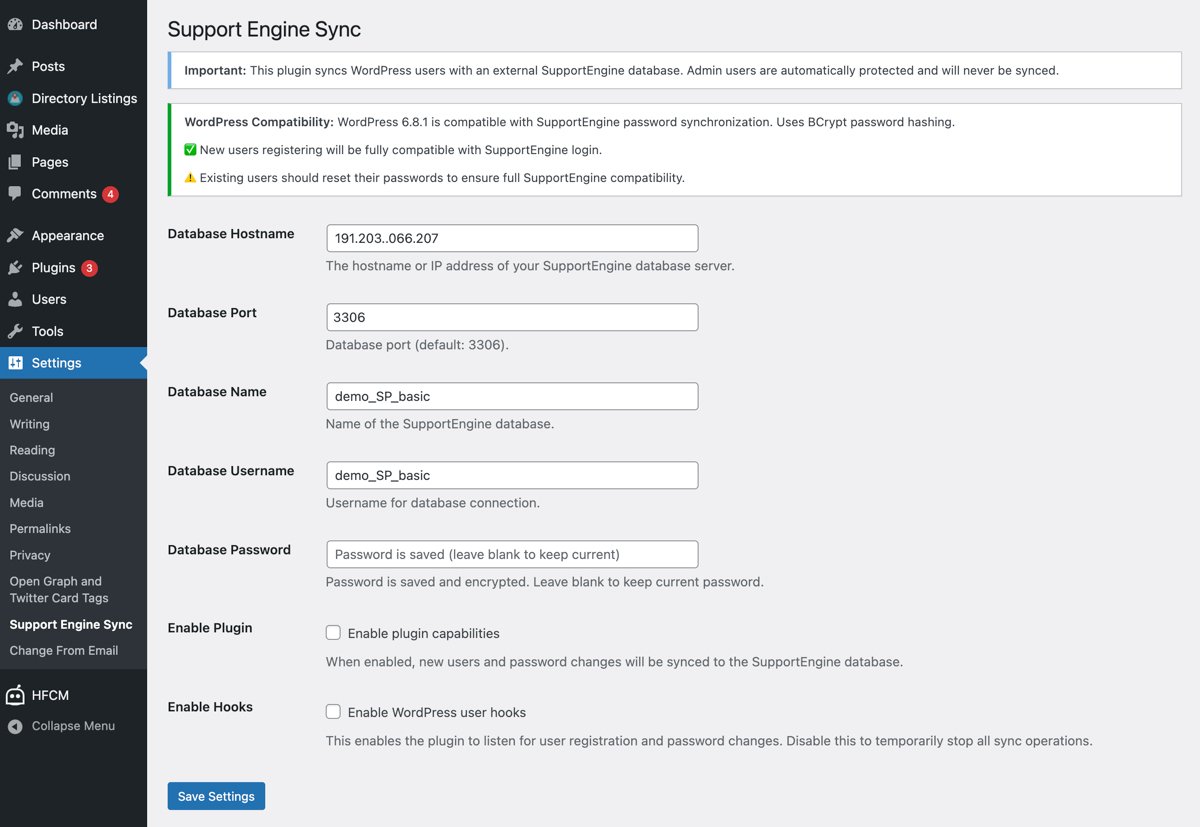Click the Enable Hooks row label
The image size is (1200, 827).
(x=210, y=707)
